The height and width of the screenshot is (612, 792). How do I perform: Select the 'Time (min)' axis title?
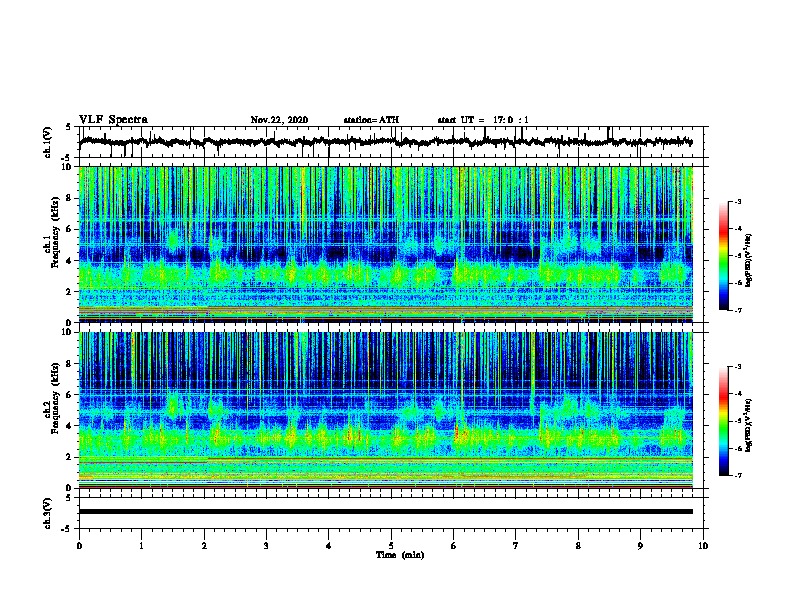click(400, 555)
